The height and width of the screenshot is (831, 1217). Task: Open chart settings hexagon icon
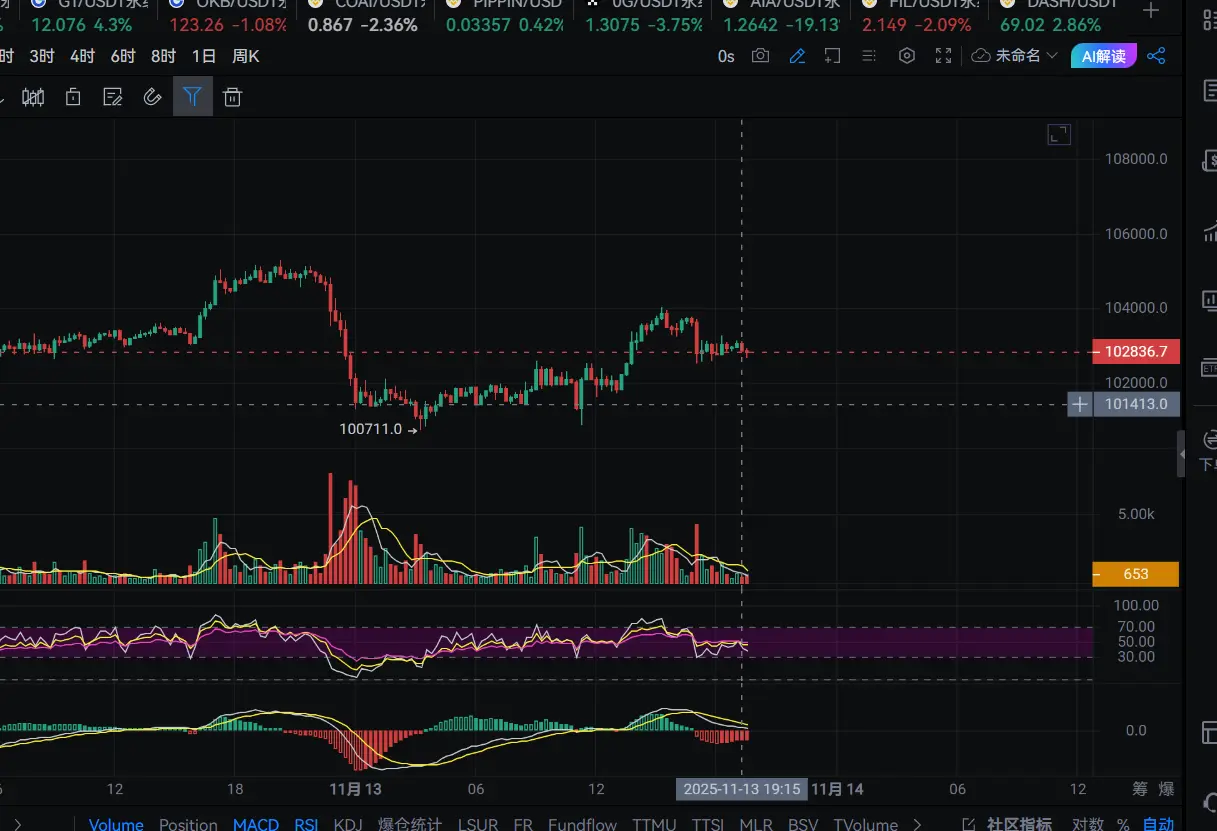pyautogui.click(x=907, y=56)
